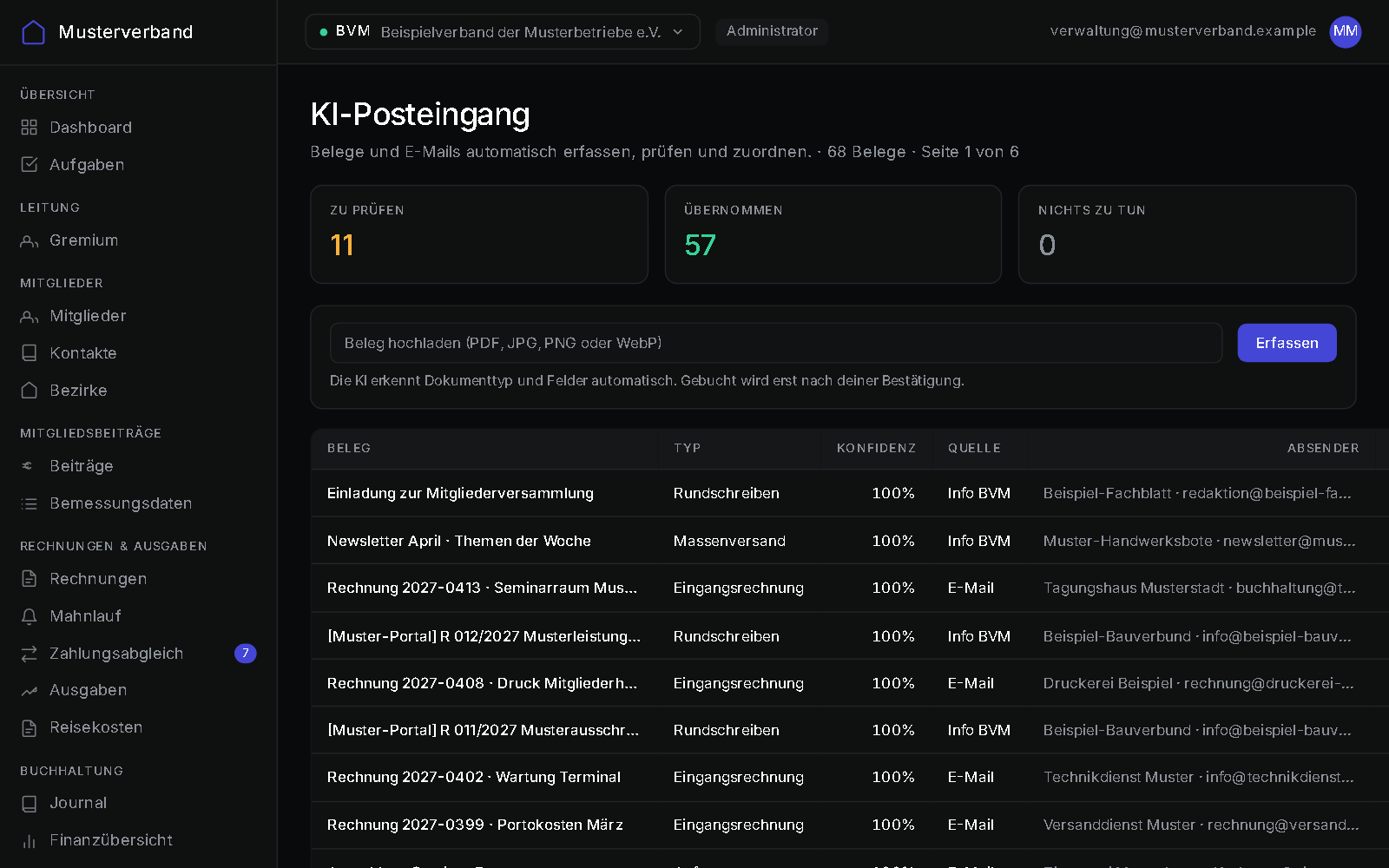
Task: Click the Absender column header
Action: point(1323,449)
